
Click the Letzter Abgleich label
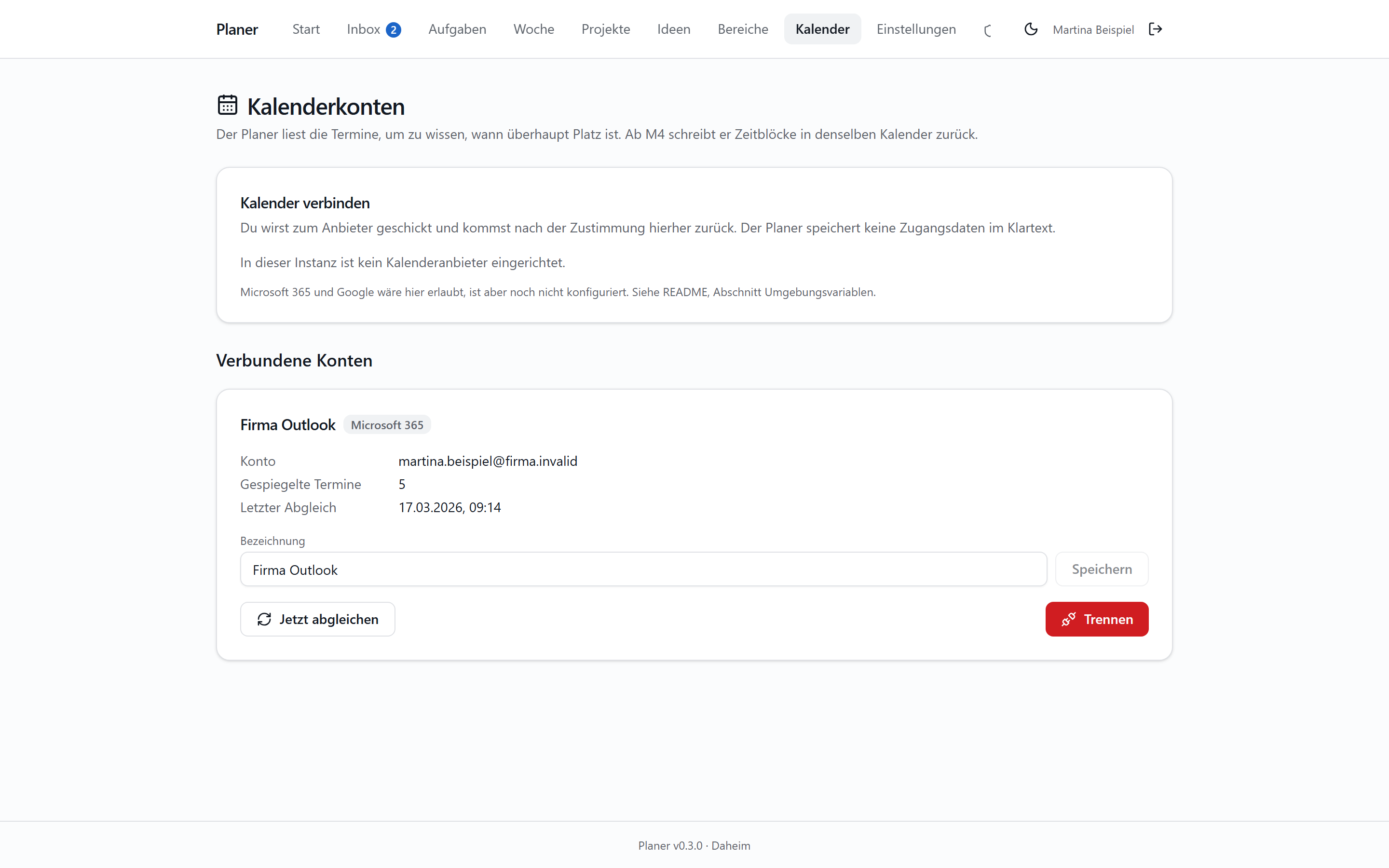click(288, 507)
